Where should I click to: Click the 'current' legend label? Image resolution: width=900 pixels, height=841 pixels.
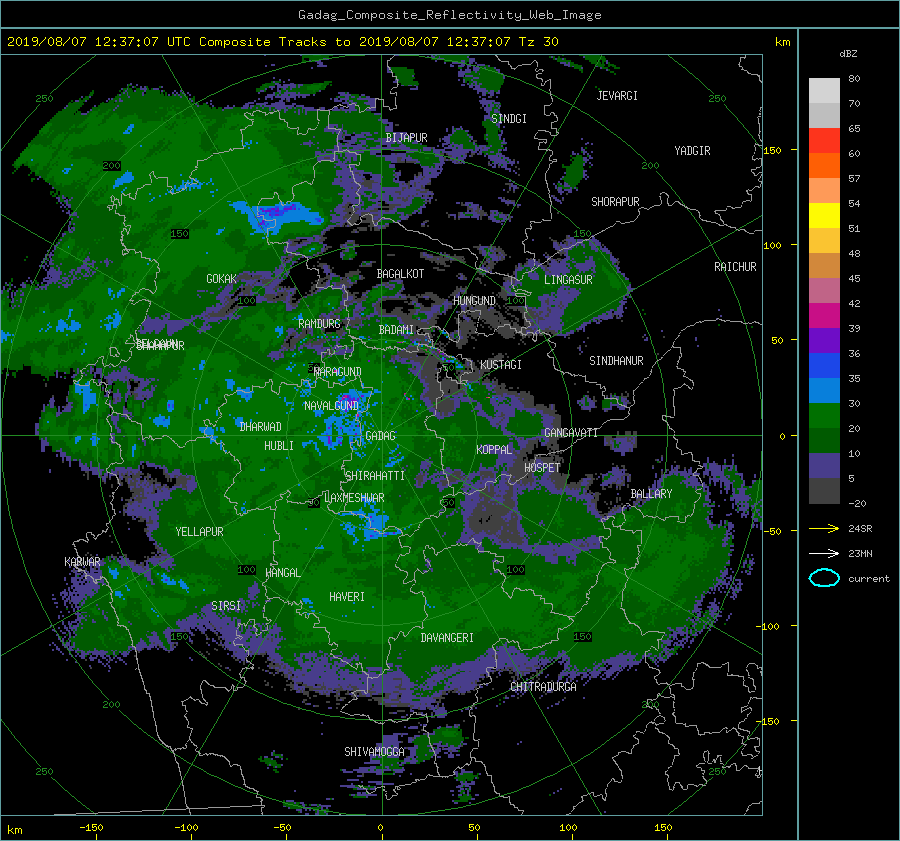[869, 579]
